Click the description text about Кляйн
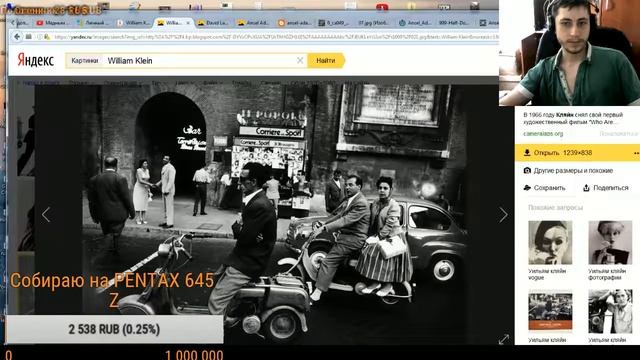The height and width of the screenshot is (360, 640). click(573, 118)
